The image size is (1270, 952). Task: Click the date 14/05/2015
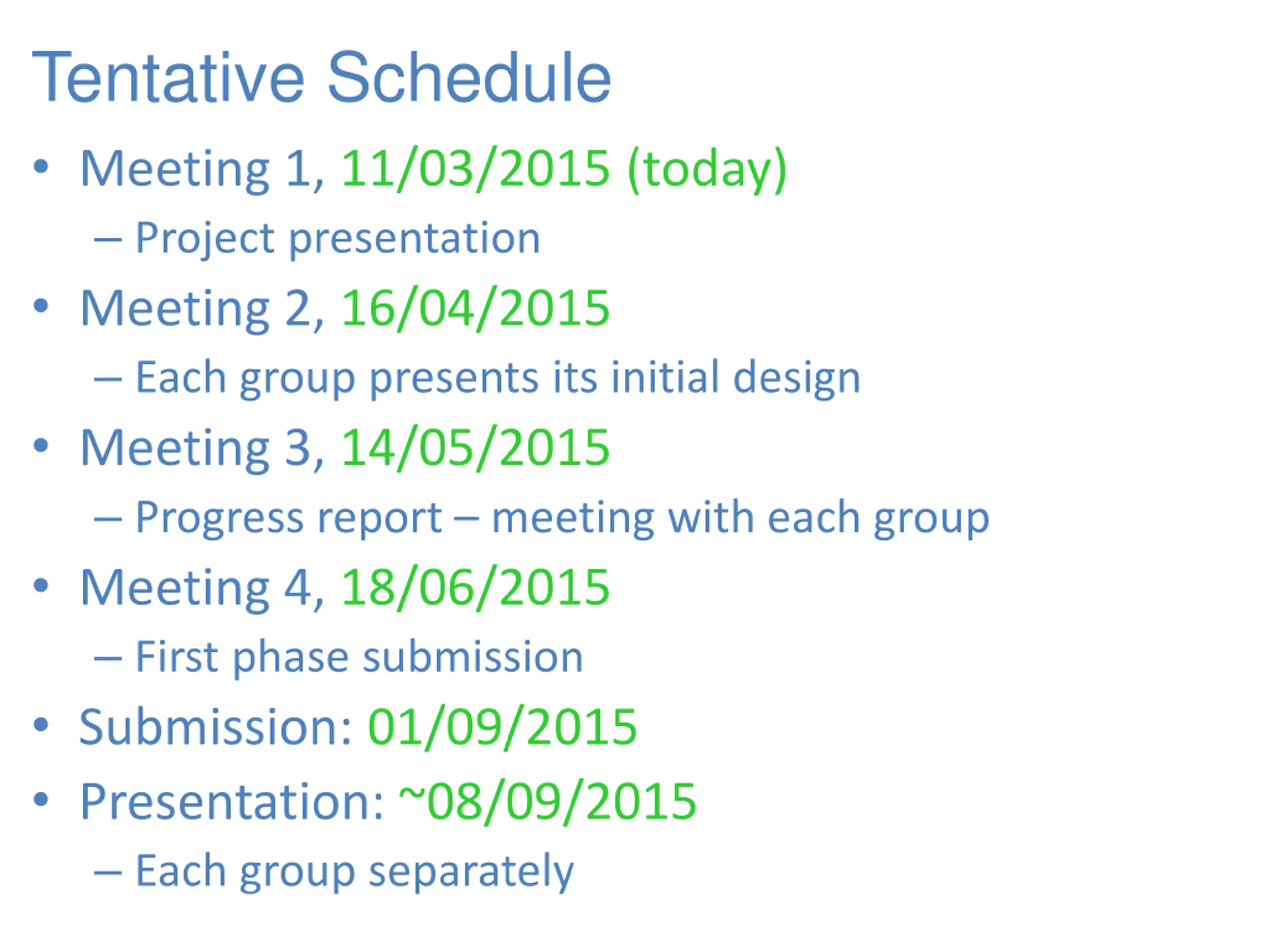pyautogui.click(x=475, y=448)
